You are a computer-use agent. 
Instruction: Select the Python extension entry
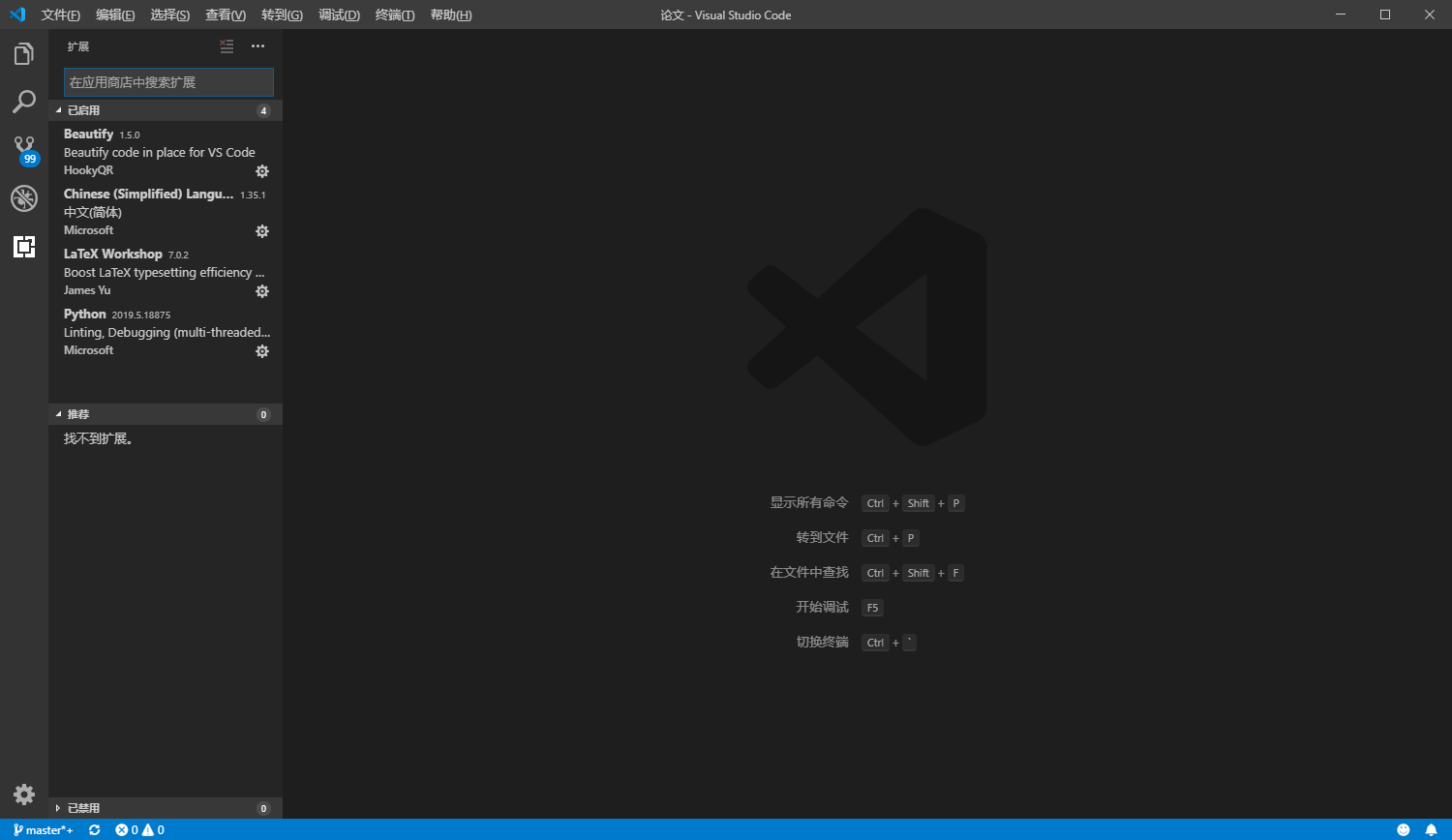point(166,332)
